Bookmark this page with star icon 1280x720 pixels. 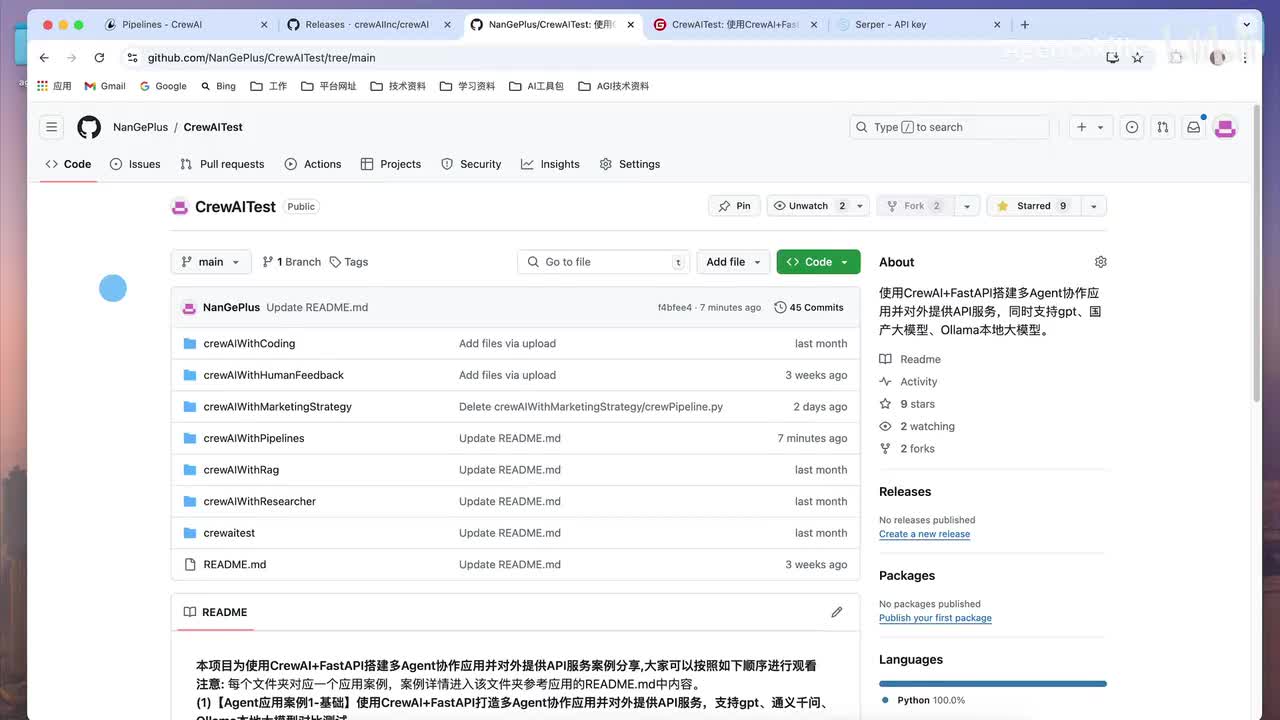[1137, 58]
